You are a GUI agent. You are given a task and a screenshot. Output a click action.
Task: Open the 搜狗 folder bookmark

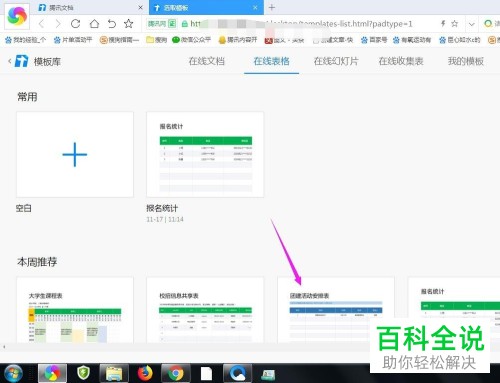[156, 40]
